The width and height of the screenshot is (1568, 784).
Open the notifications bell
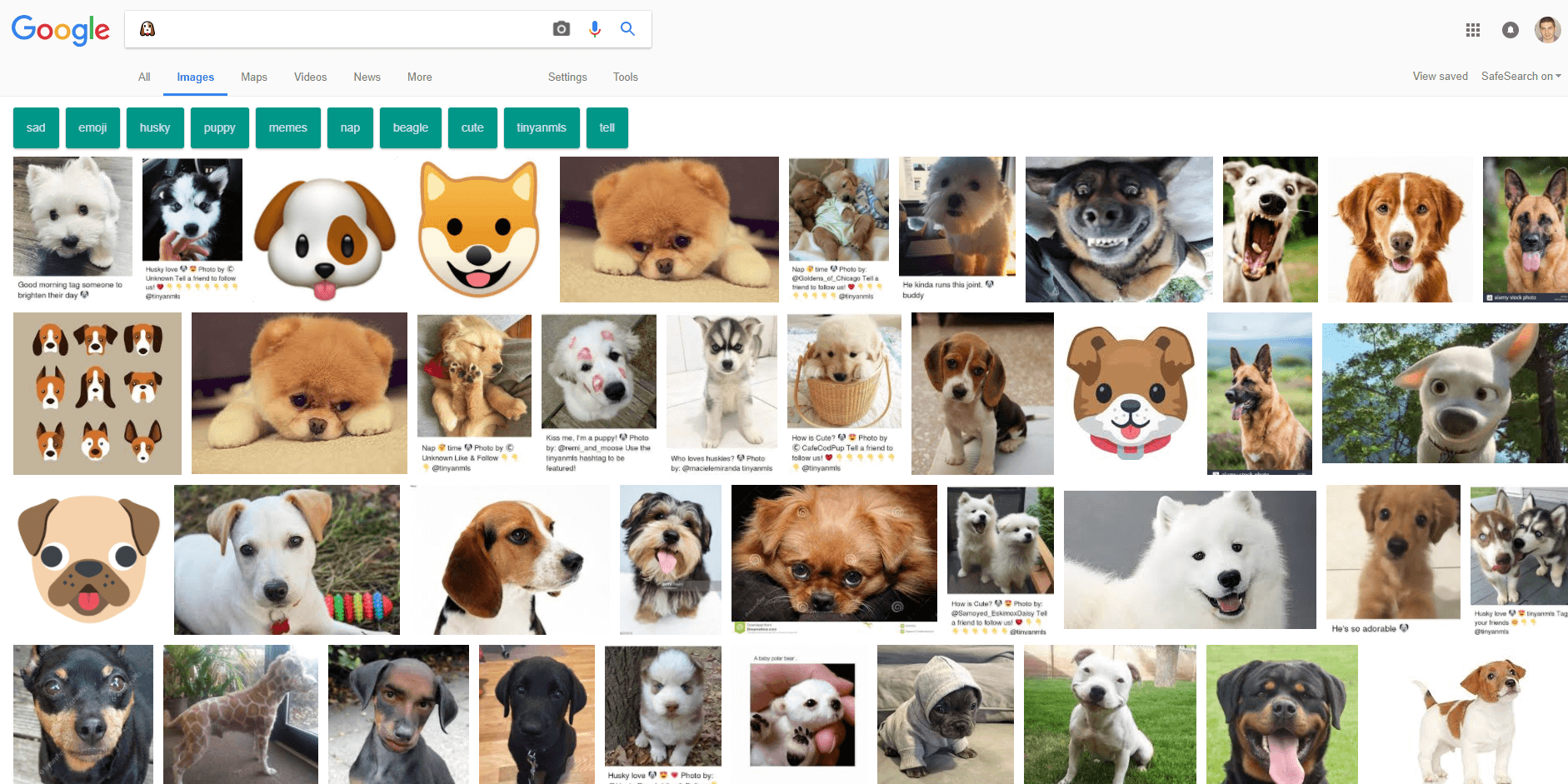tap(1510, 30)
